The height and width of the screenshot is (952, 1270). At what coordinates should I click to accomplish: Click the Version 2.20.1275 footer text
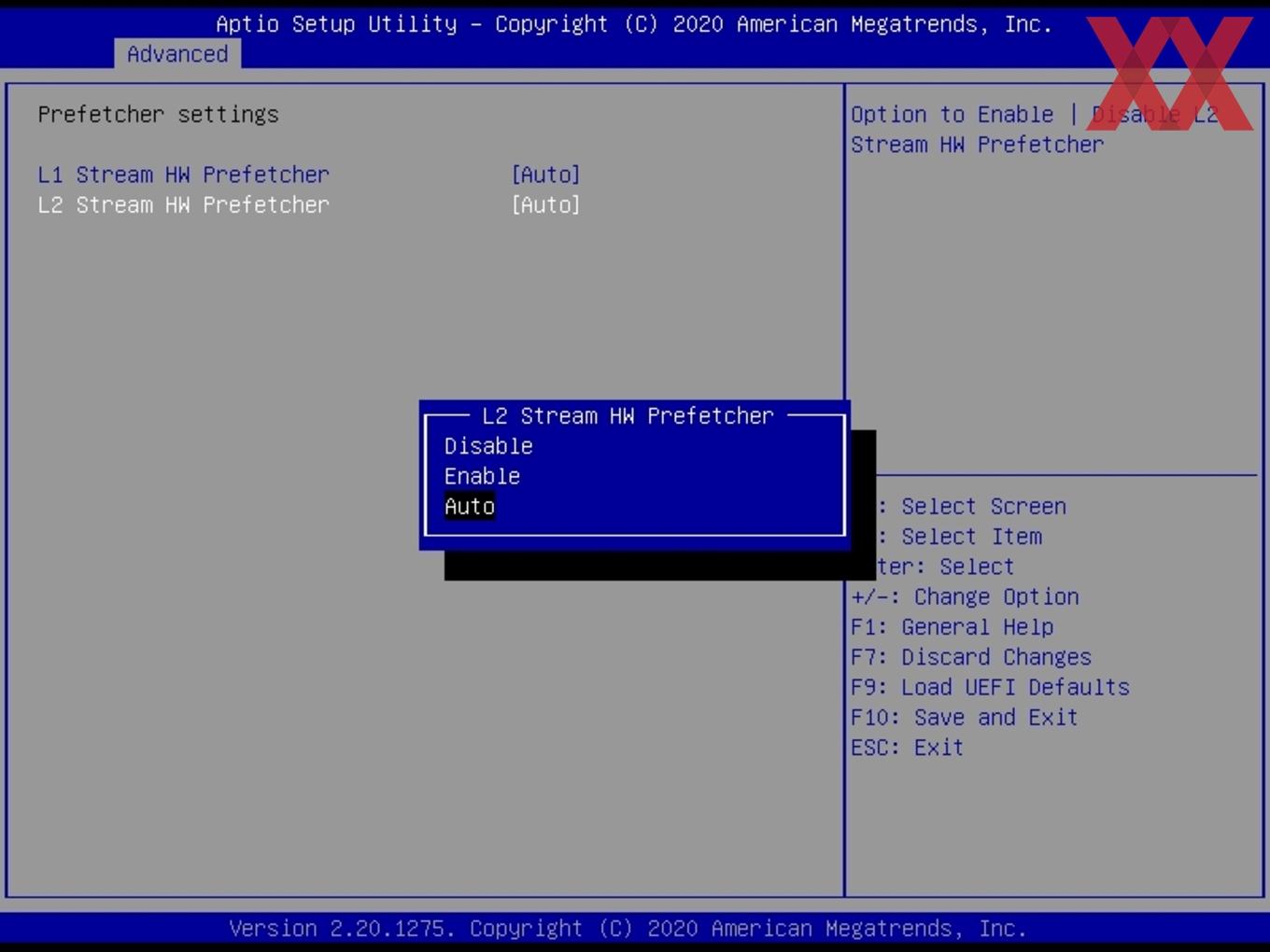click(628, 929)
